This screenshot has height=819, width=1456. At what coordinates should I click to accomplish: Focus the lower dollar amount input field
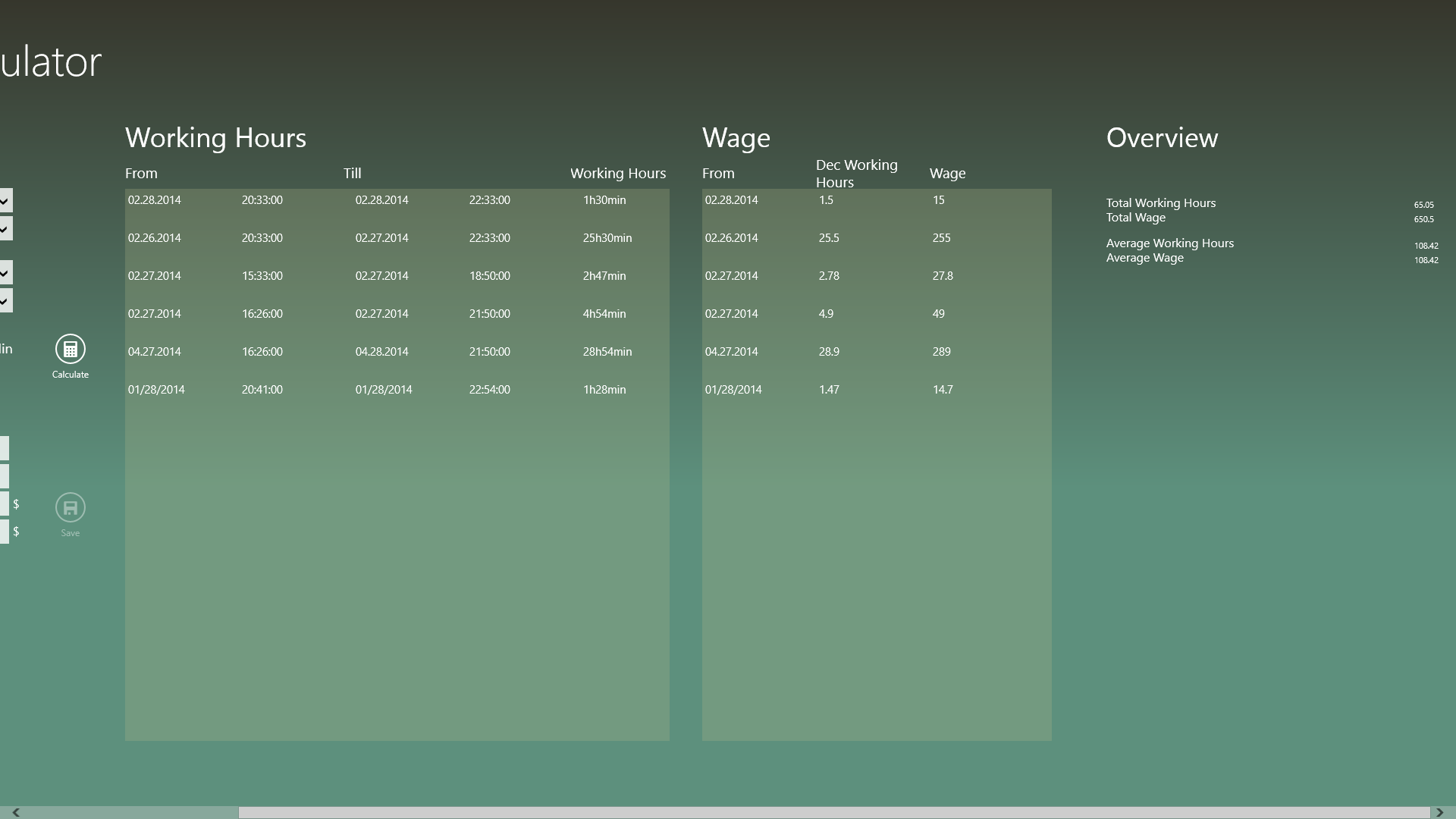[x=4, y=532]
